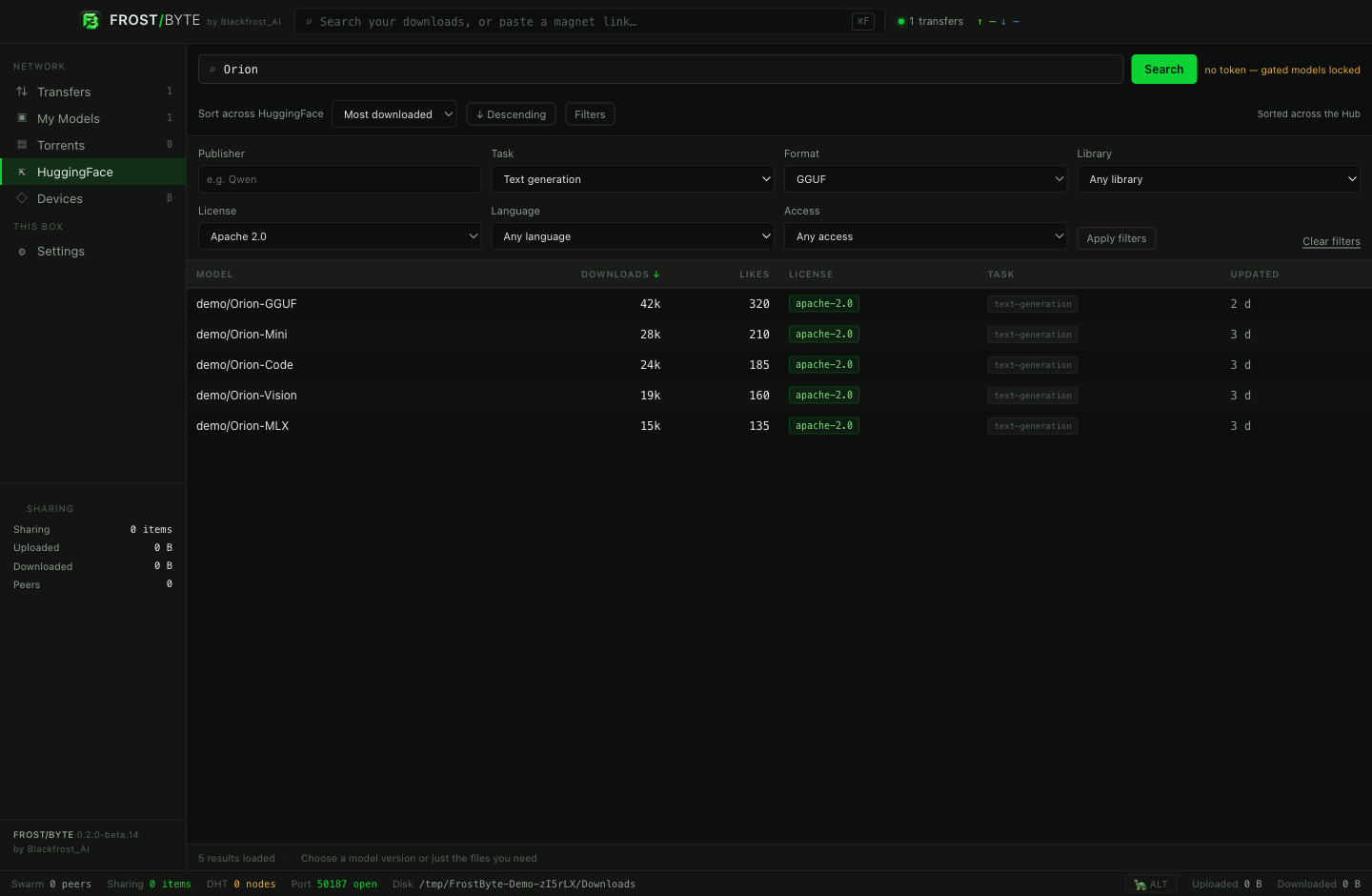Open Torrents in the sidebar
1372x896 pixels.
click(93, 145)
